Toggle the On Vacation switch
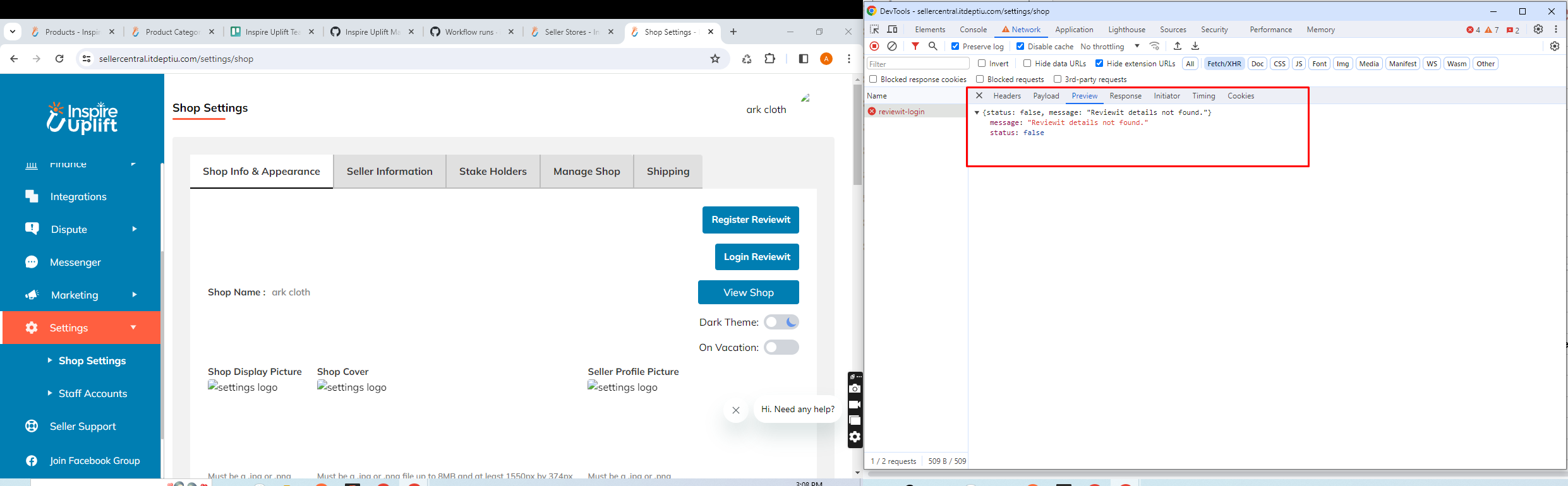Image resolution: width=1568 pixels, height=486 pixels. click(x=781, y=347)
